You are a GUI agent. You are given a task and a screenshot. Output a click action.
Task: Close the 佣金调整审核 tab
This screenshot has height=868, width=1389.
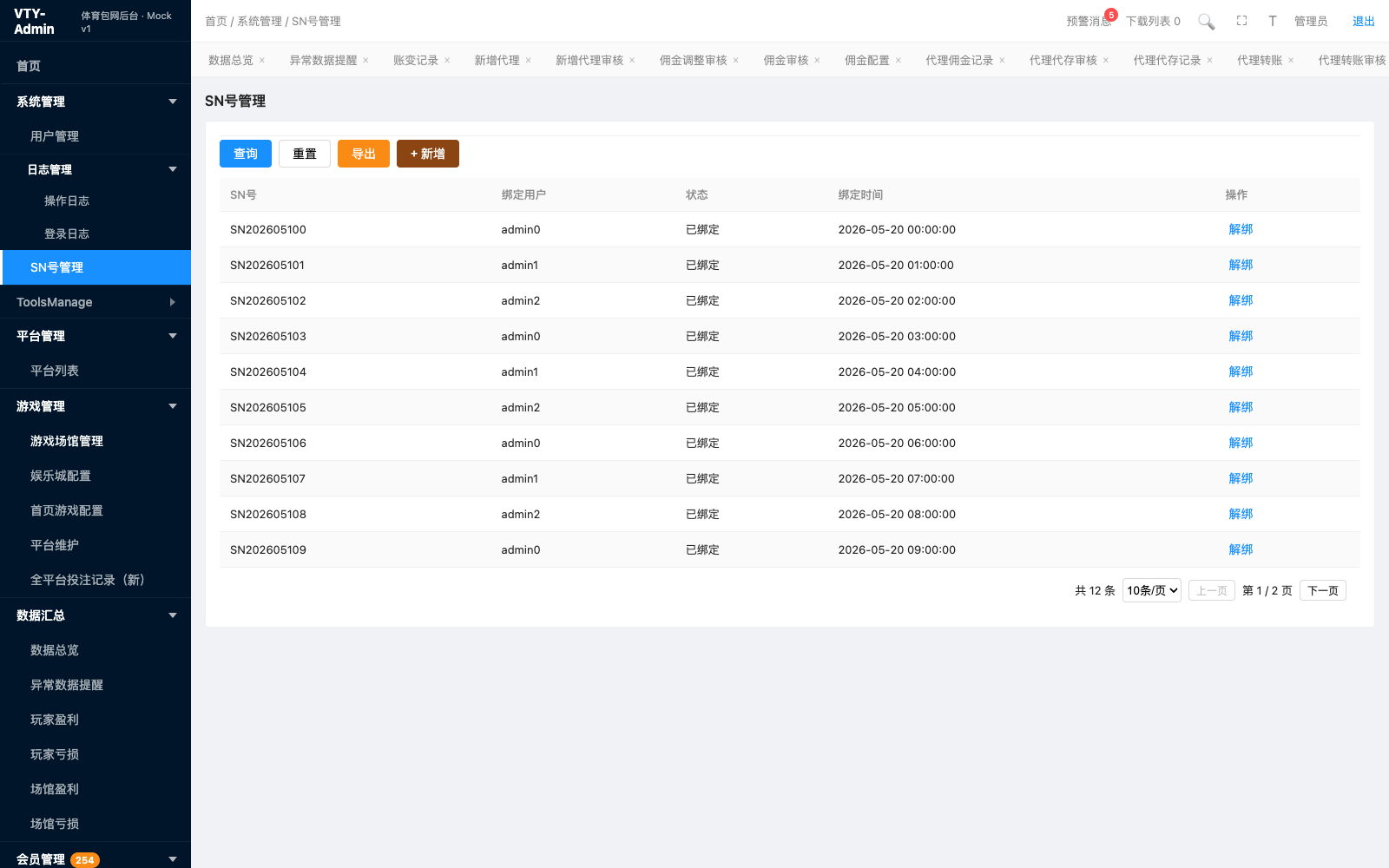point(736,61)
